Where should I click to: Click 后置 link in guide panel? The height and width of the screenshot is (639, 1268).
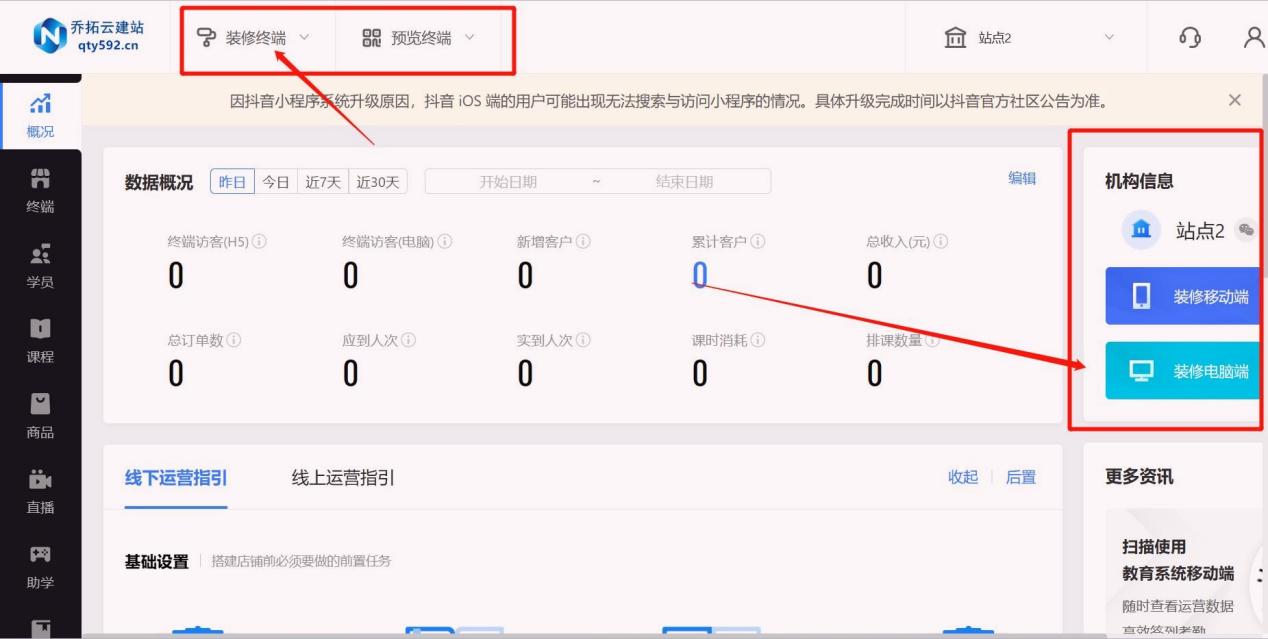[x=1021, y=477]
